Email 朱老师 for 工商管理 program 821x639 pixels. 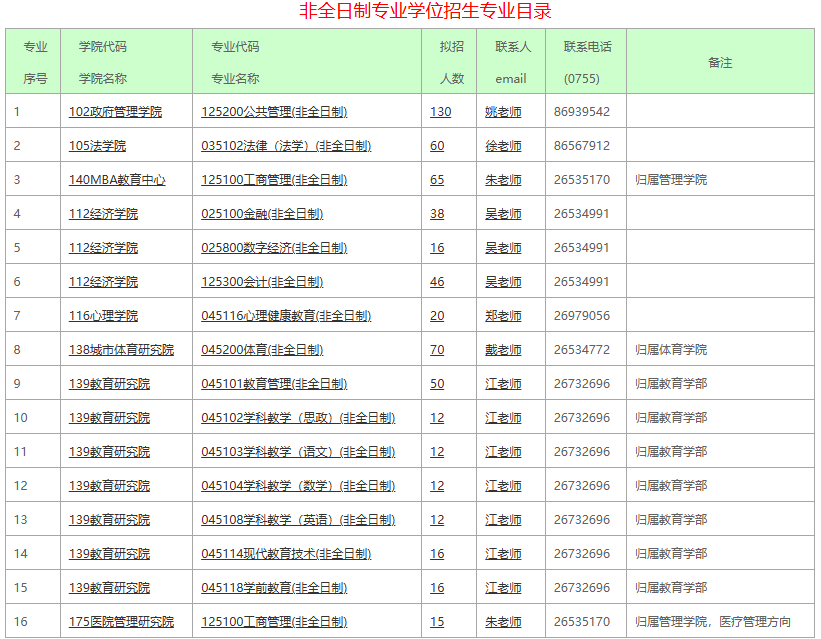click(501, 180)
